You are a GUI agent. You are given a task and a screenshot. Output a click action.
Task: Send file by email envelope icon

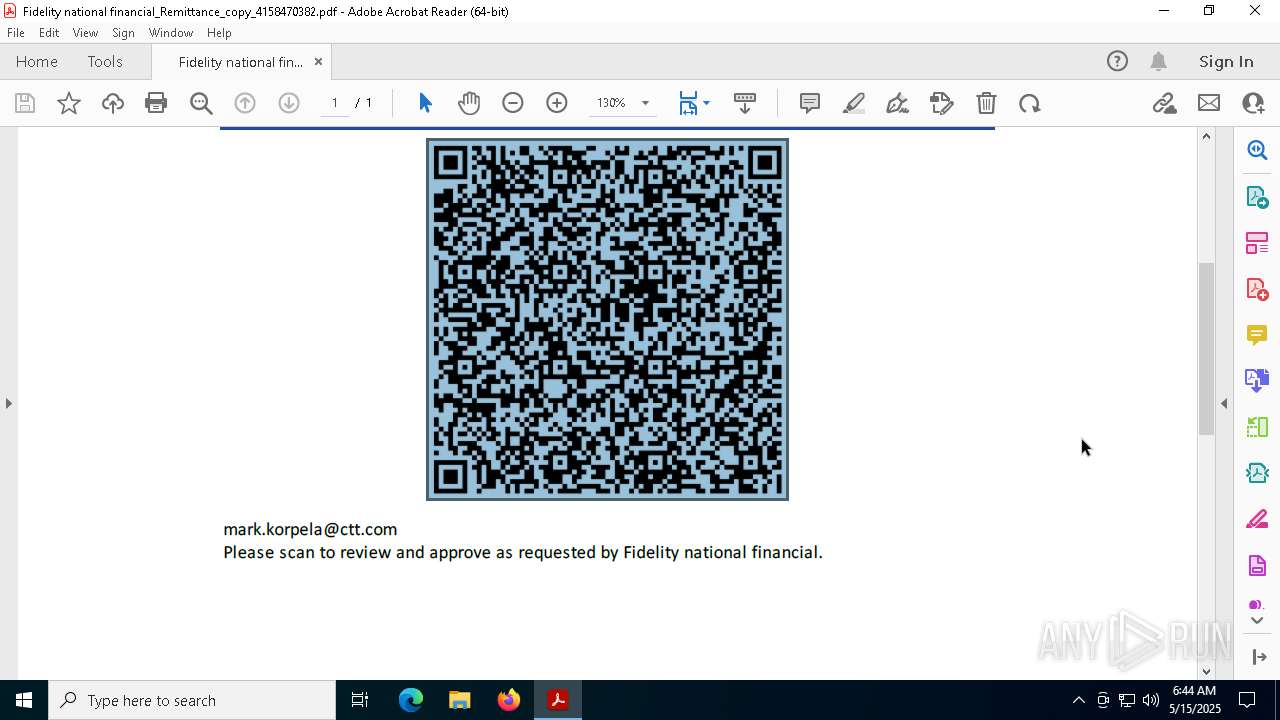pos(1209,103)
